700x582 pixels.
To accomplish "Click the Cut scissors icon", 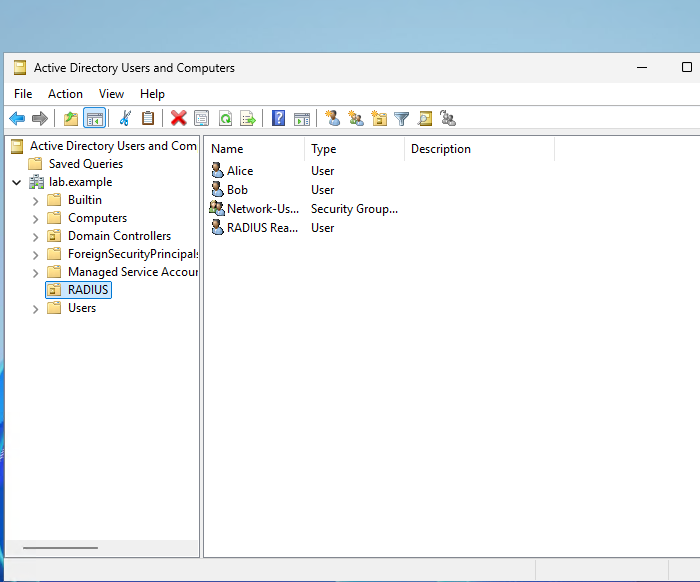I will [x=125, y=118].
